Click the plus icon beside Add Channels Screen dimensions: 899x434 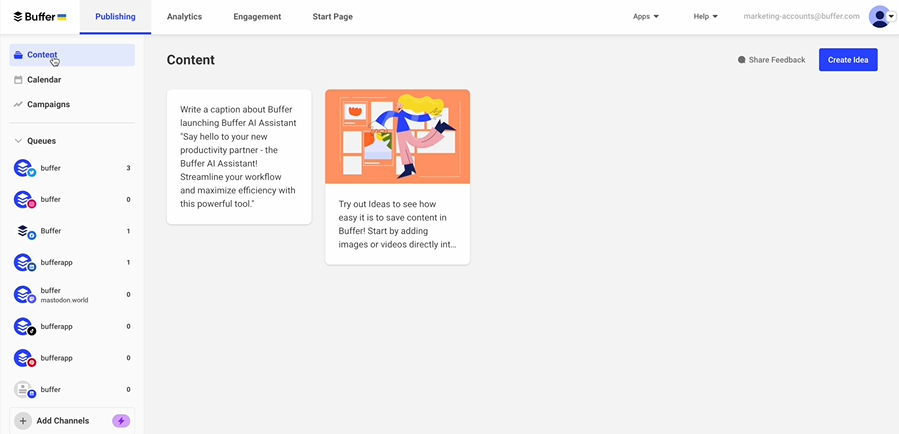tap(23, 421)
